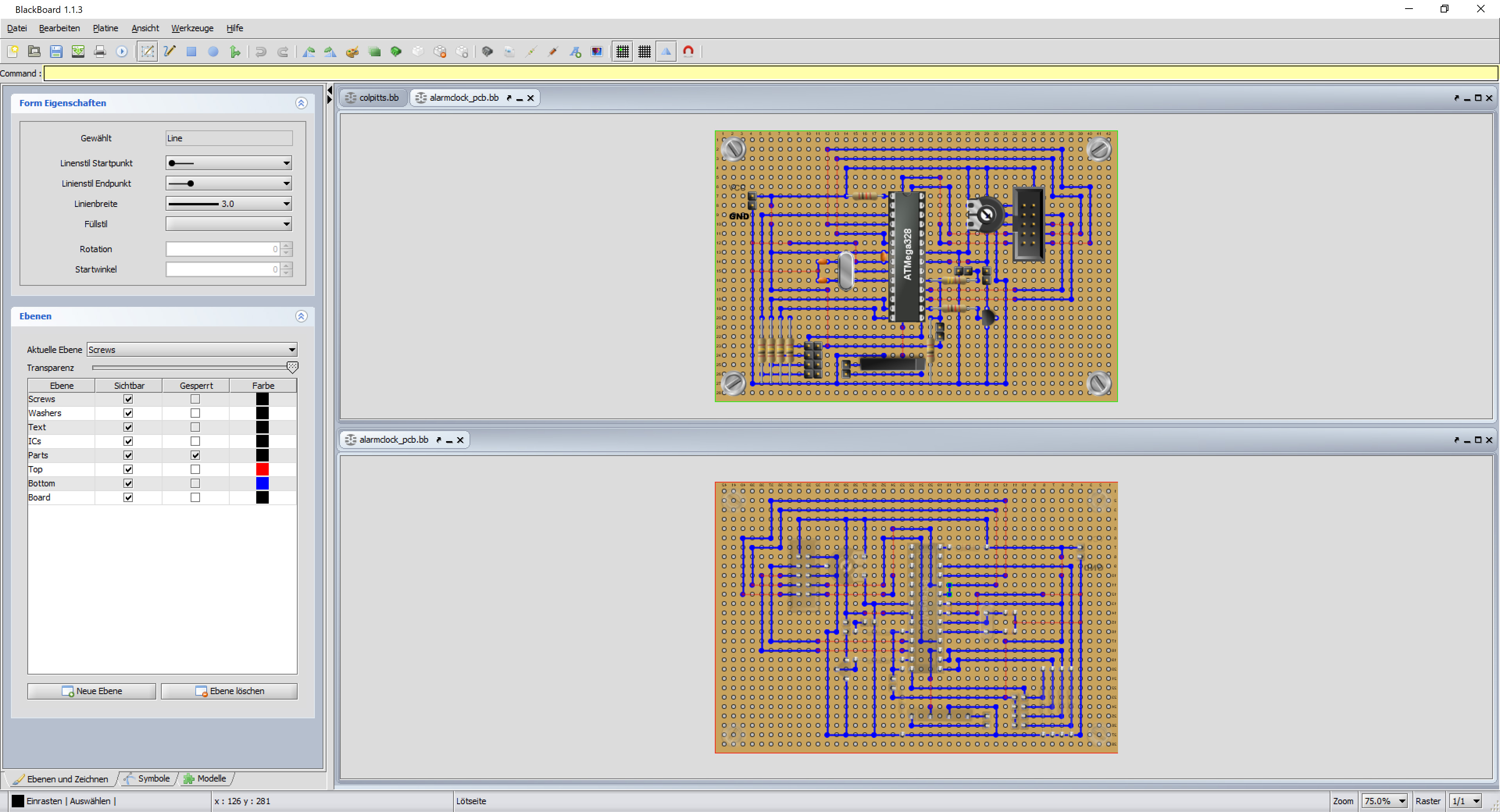Image resolution: width=1500 pixels, height=812 pixels.
Task: Click the blue Bottom layer color swatch
Action: tap(262, 483)
